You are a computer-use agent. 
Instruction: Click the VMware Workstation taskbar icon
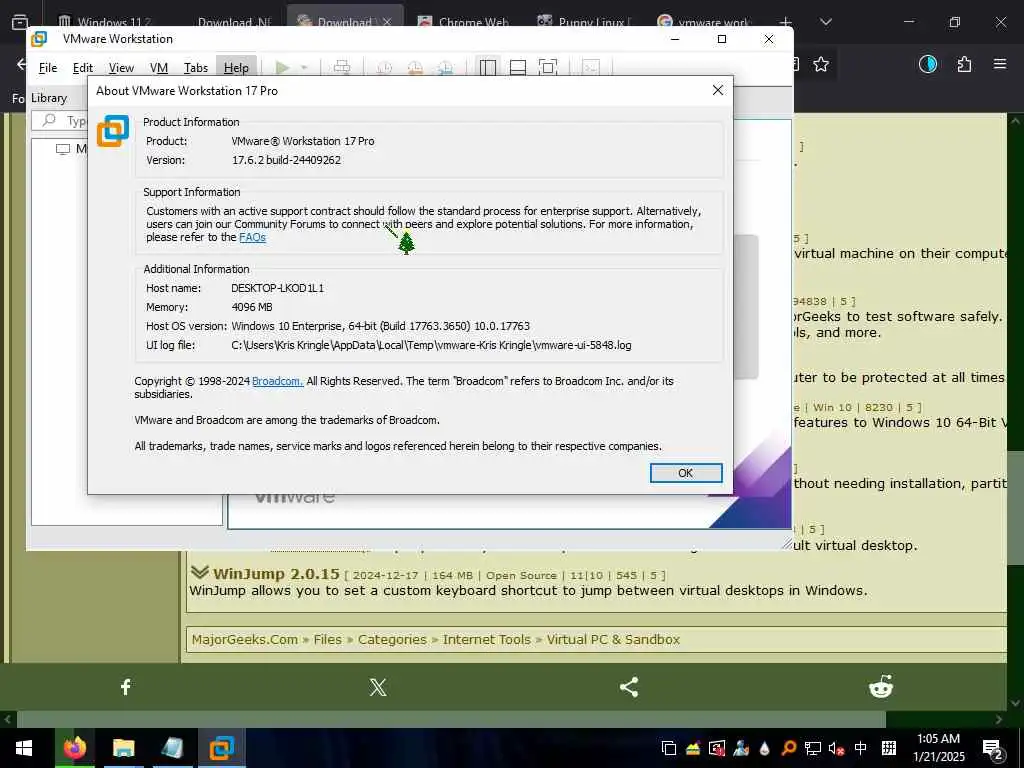click(x=221, y=748)
